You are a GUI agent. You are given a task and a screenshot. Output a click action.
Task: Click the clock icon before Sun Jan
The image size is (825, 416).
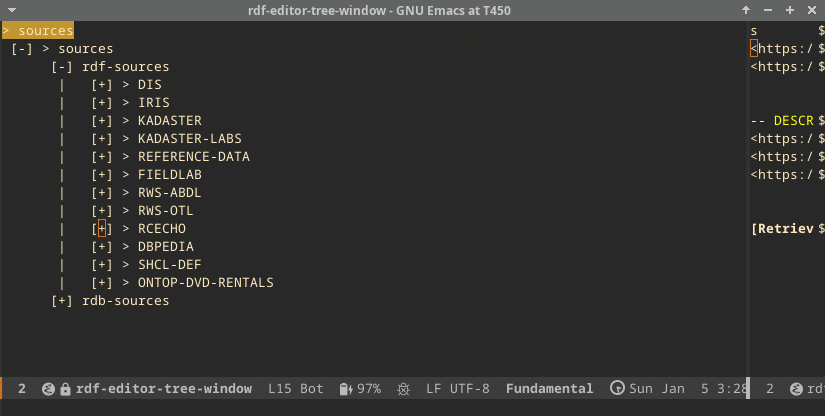coord(617,388)
